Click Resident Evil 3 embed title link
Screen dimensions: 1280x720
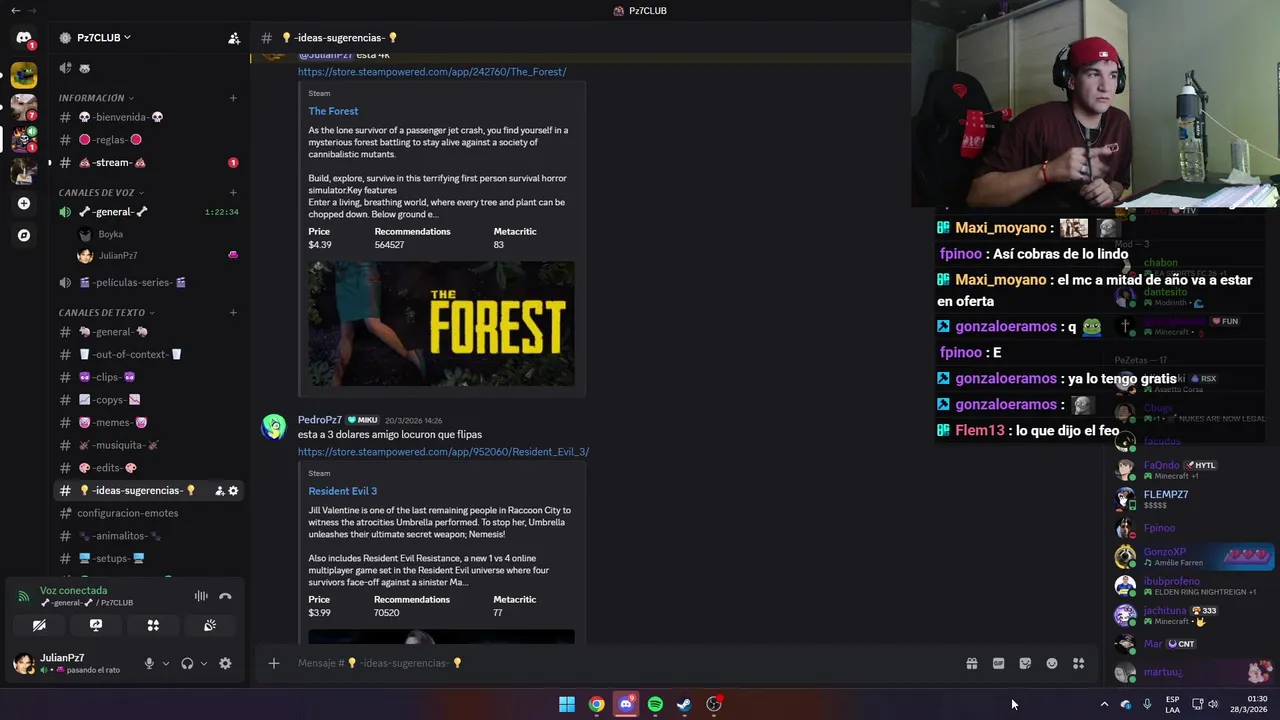(342, 491)
